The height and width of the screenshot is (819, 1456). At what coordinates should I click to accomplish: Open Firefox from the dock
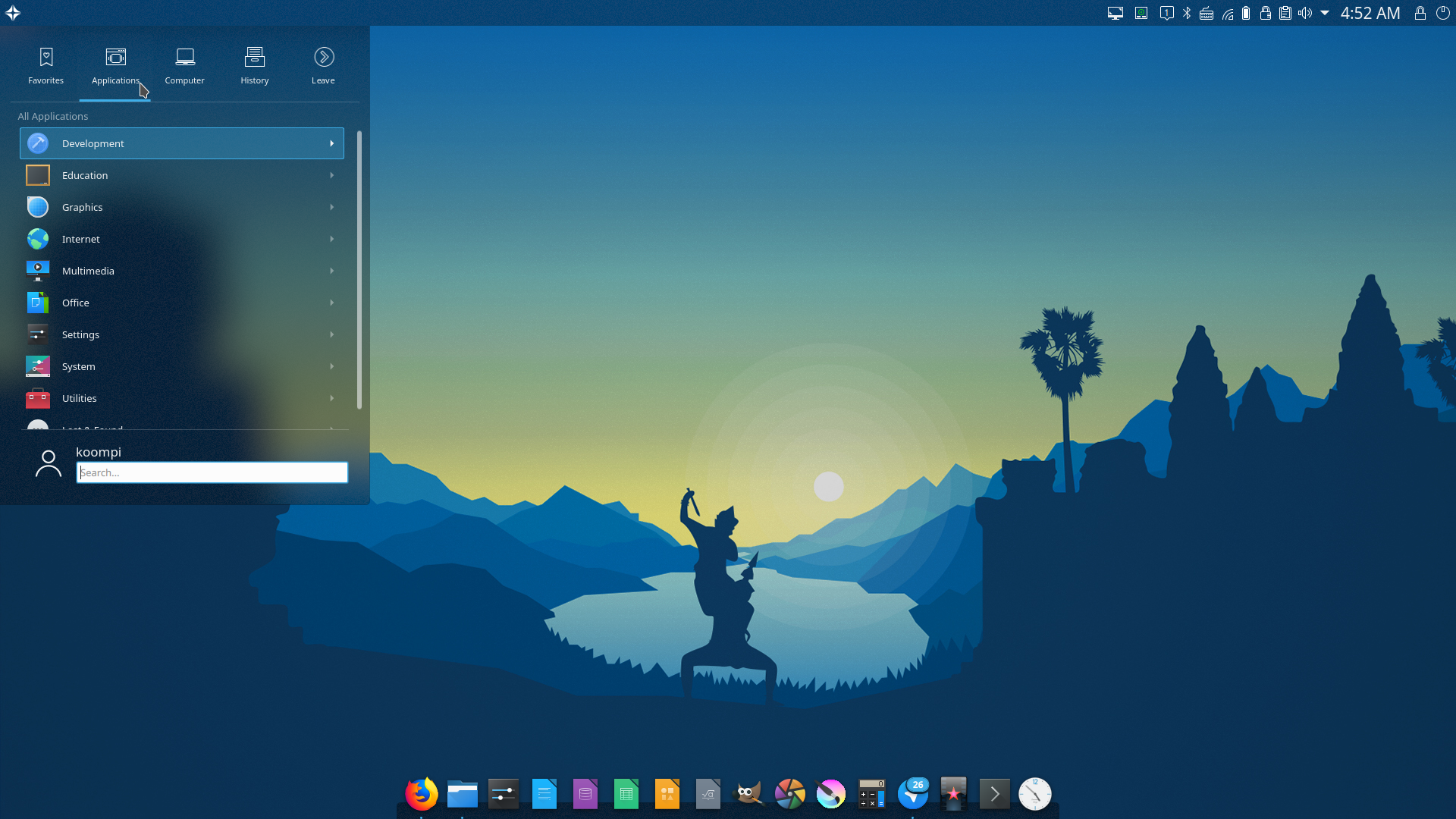pos(422,794)
